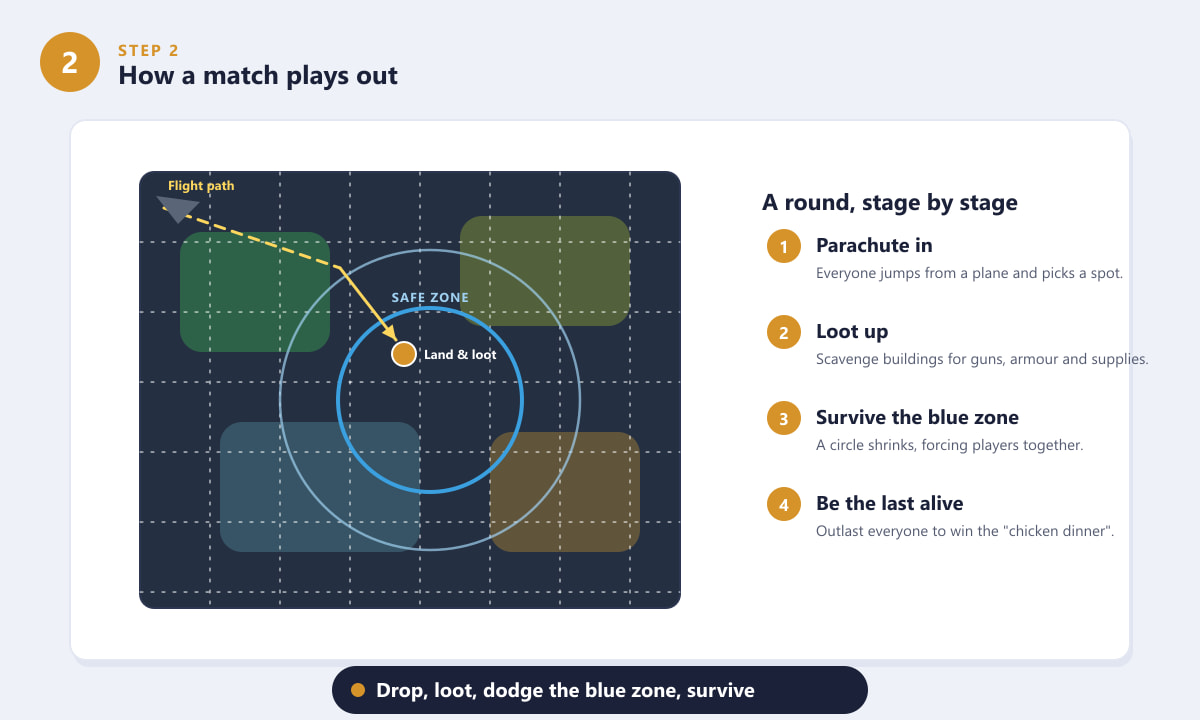Click the Parachute in heading
1200x720 pixels.
(874, 245)
